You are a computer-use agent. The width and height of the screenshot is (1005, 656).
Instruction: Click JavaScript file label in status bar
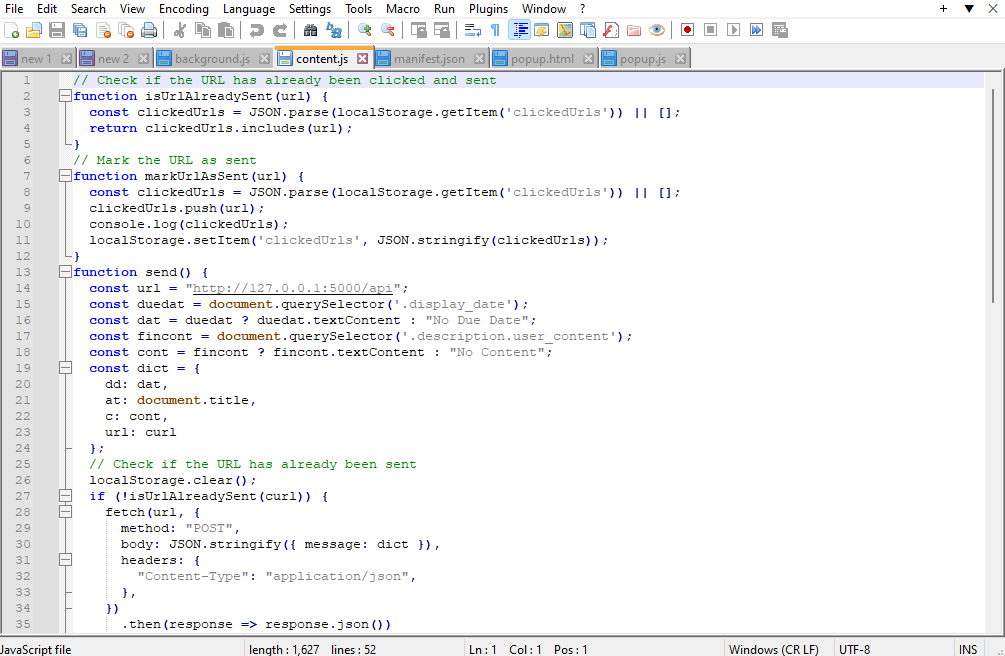click(36, 650)
